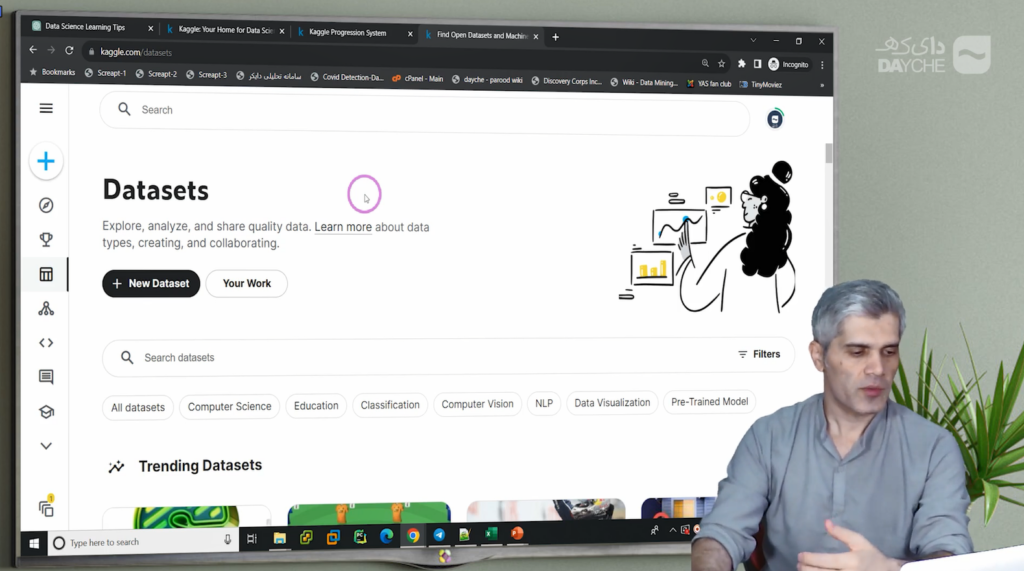Switch to Kaggle: Your Home tab

pos(226,30)
